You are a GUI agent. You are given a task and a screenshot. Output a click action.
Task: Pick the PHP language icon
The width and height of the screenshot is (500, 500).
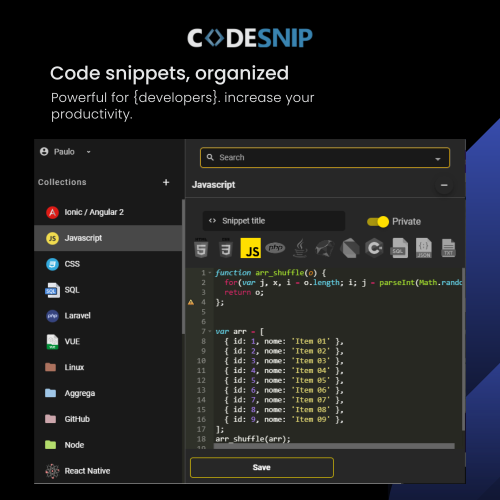pyautogui.click(x=275, y=248)
